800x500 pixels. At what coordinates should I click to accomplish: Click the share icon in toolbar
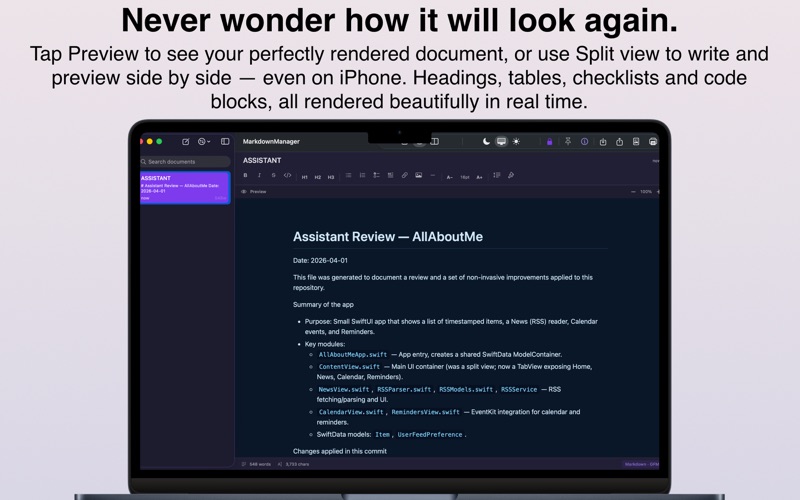pos(619,142)
